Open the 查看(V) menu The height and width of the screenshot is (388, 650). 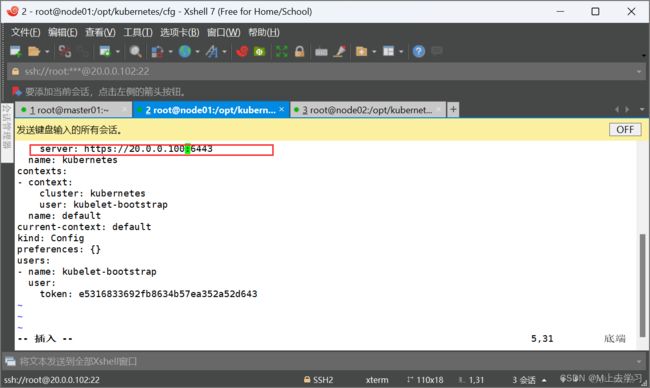100,32
